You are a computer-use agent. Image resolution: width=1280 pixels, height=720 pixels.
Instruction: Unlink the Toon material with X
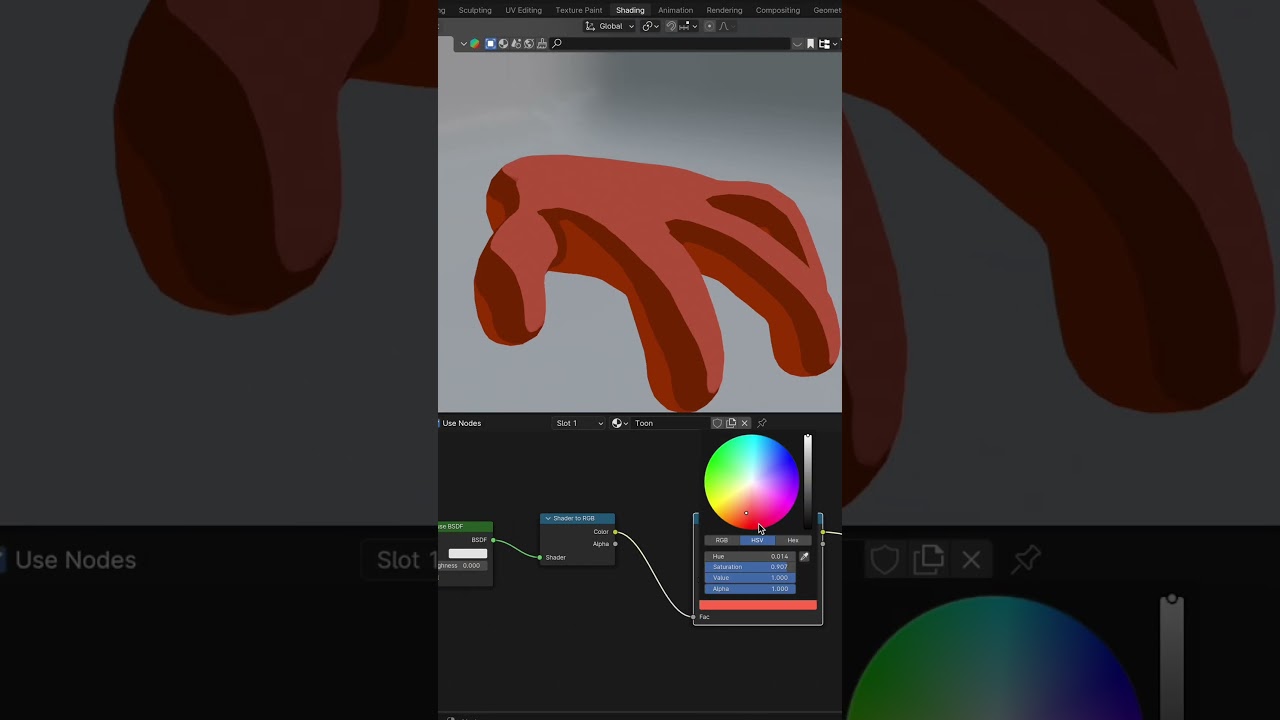point(745,423)
